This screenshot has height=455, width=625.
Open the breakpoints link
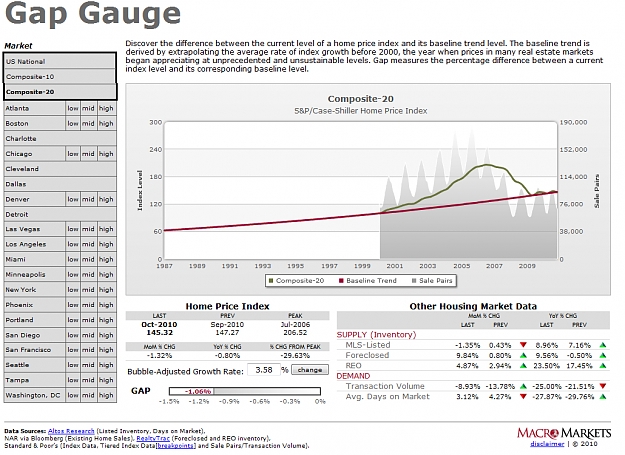[176, 446]
